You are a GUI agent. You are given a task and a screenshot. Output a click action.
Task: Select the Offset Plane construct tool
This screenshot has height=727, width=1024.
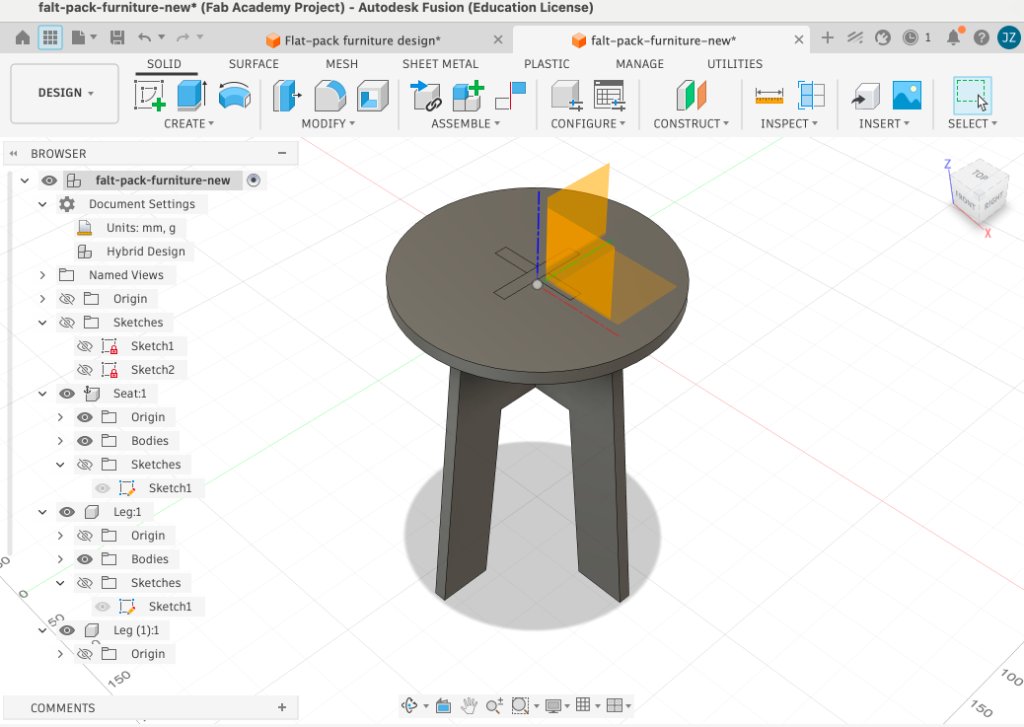(691, 95)
